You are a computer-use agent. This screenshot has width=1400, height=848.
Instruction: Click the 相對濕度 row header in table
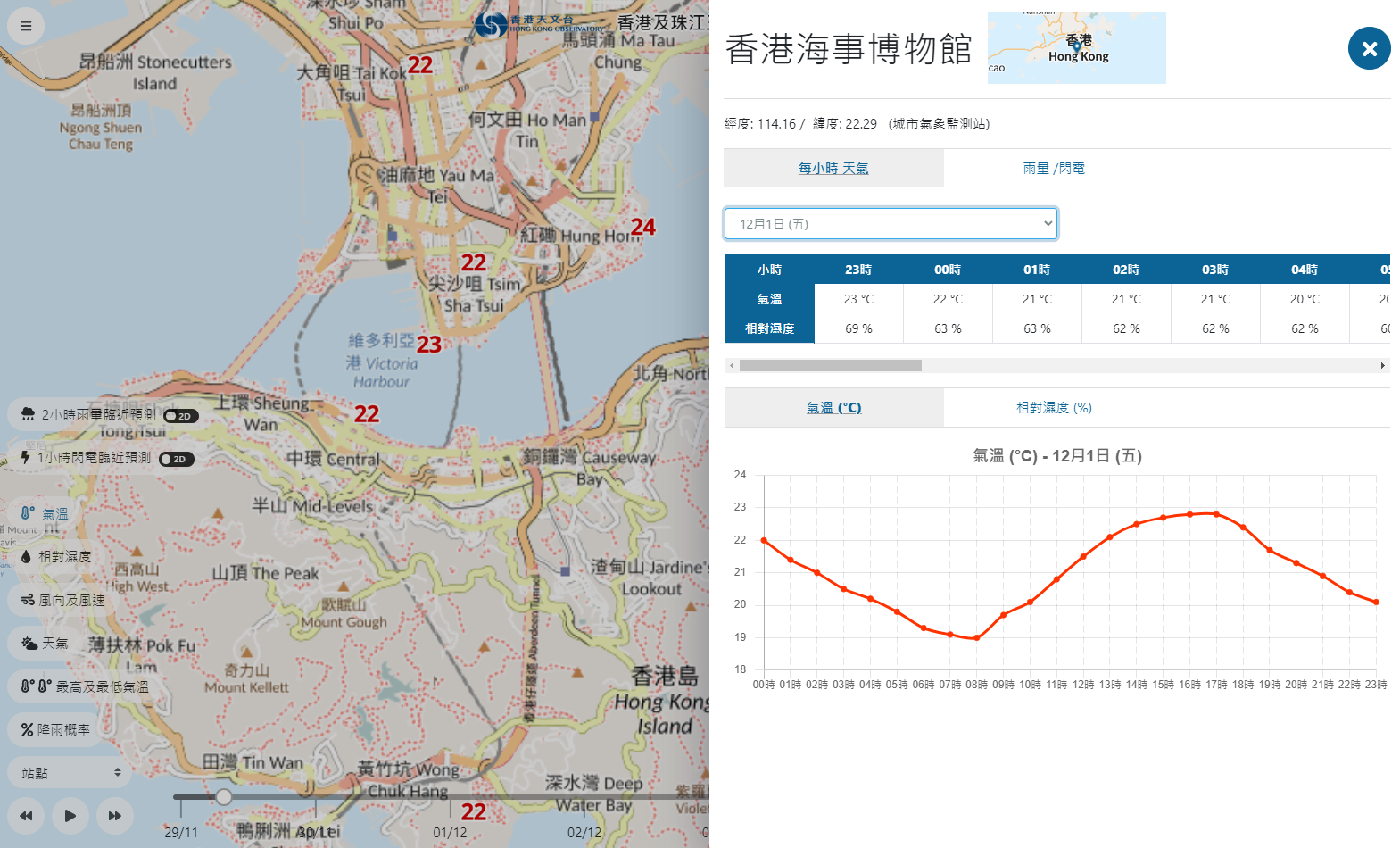(769, 328)
